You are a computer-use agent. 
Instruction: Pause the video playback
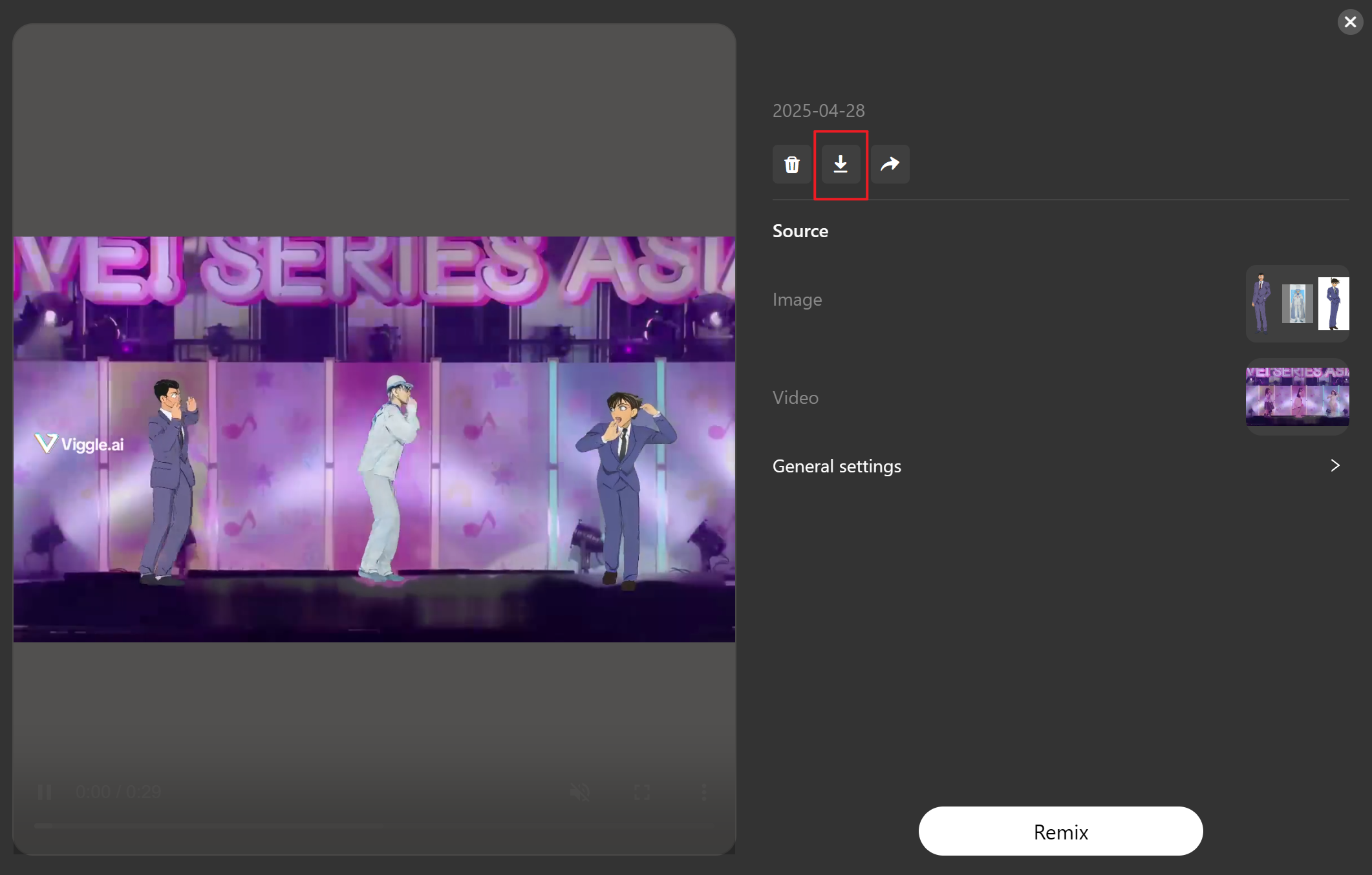point(45,792)
